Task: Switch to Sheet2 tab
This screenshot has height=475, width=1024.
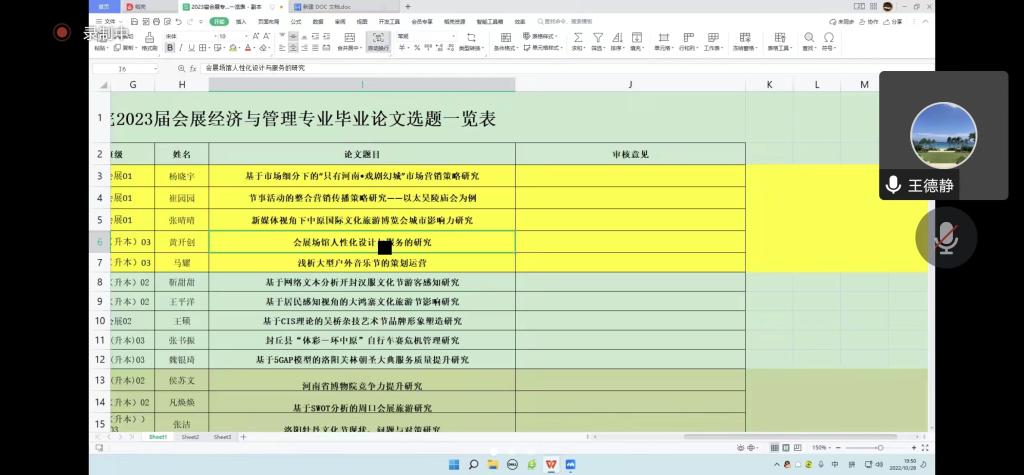Action: pyautogui.click(x=190, y=437)
